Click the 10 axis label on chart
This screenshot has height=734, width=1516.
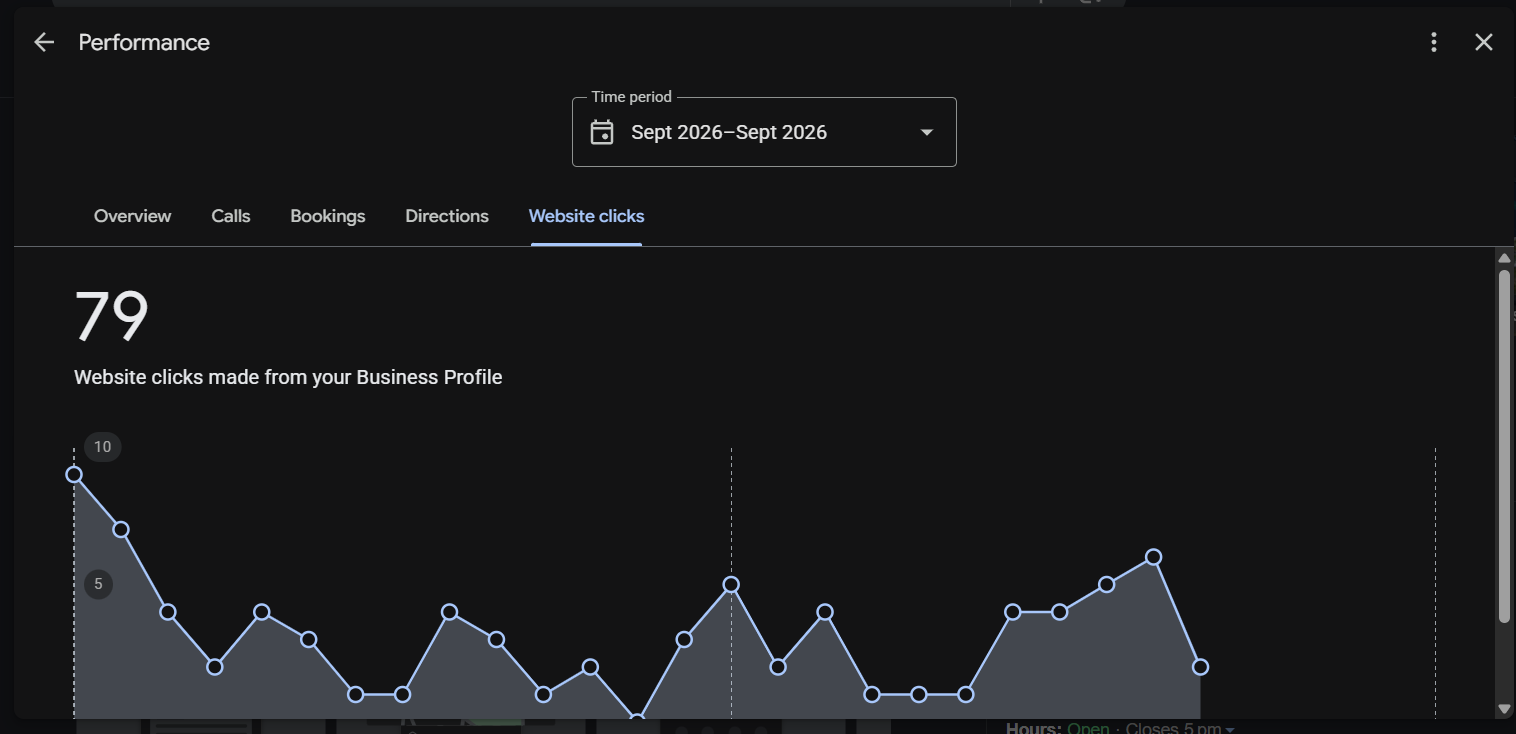[x=102, y=447]
